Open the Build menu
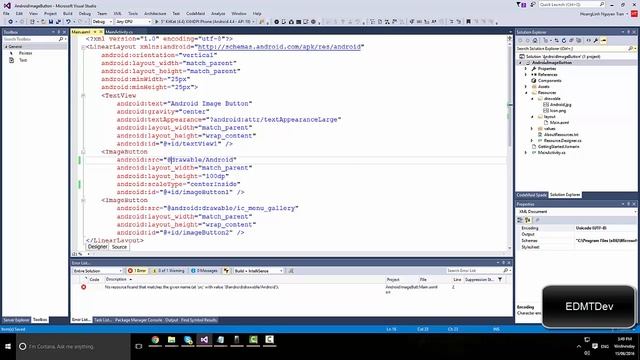The width and height of the screenshot is (640, 360). coord(68,13)
